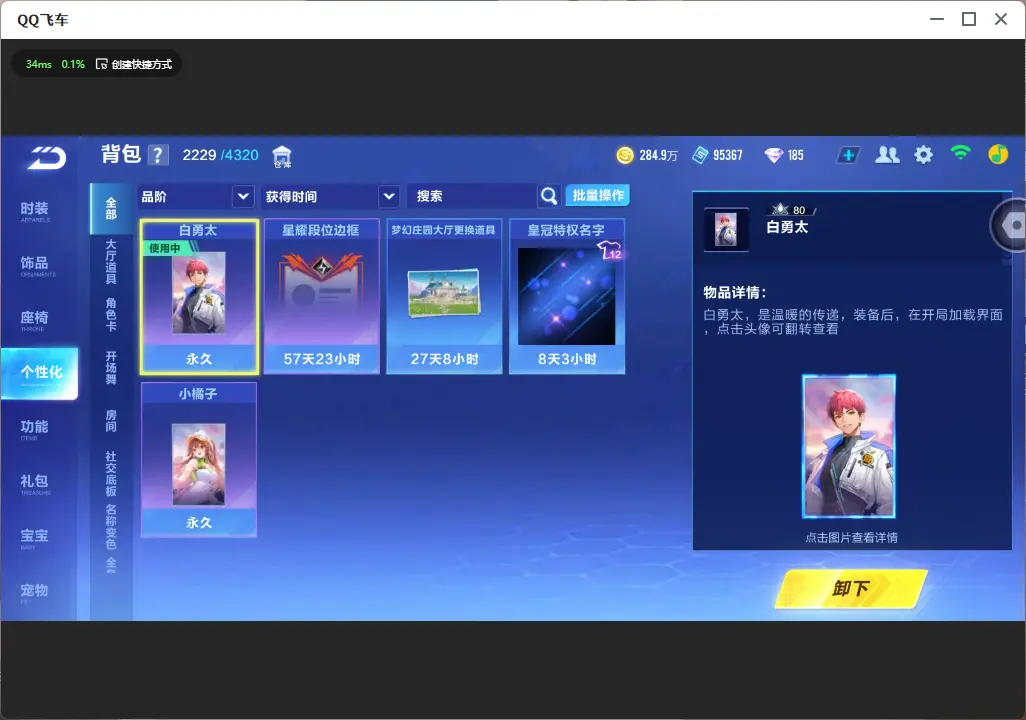The image size is (1026, 720).
Task: Minimize the QQ飞车 window
Action: (937, 20)
